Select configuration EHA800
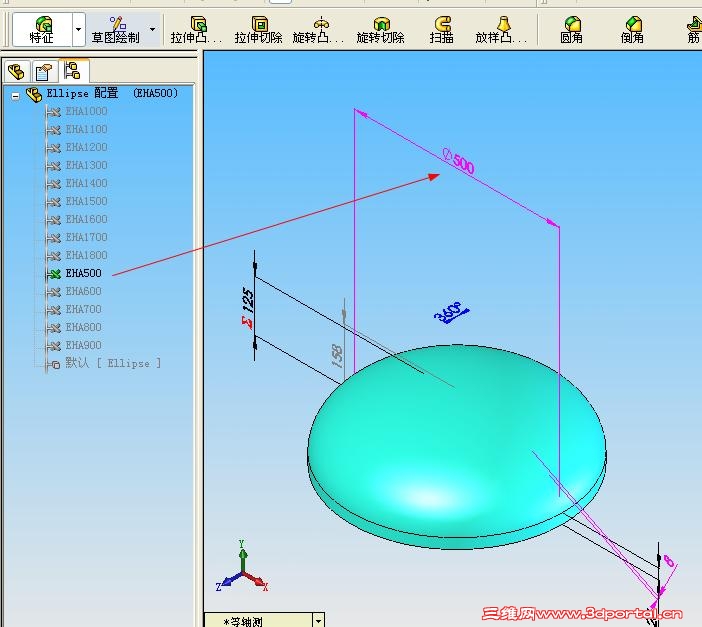This screenshot has width=702, height=627. [x=83, y=327]
